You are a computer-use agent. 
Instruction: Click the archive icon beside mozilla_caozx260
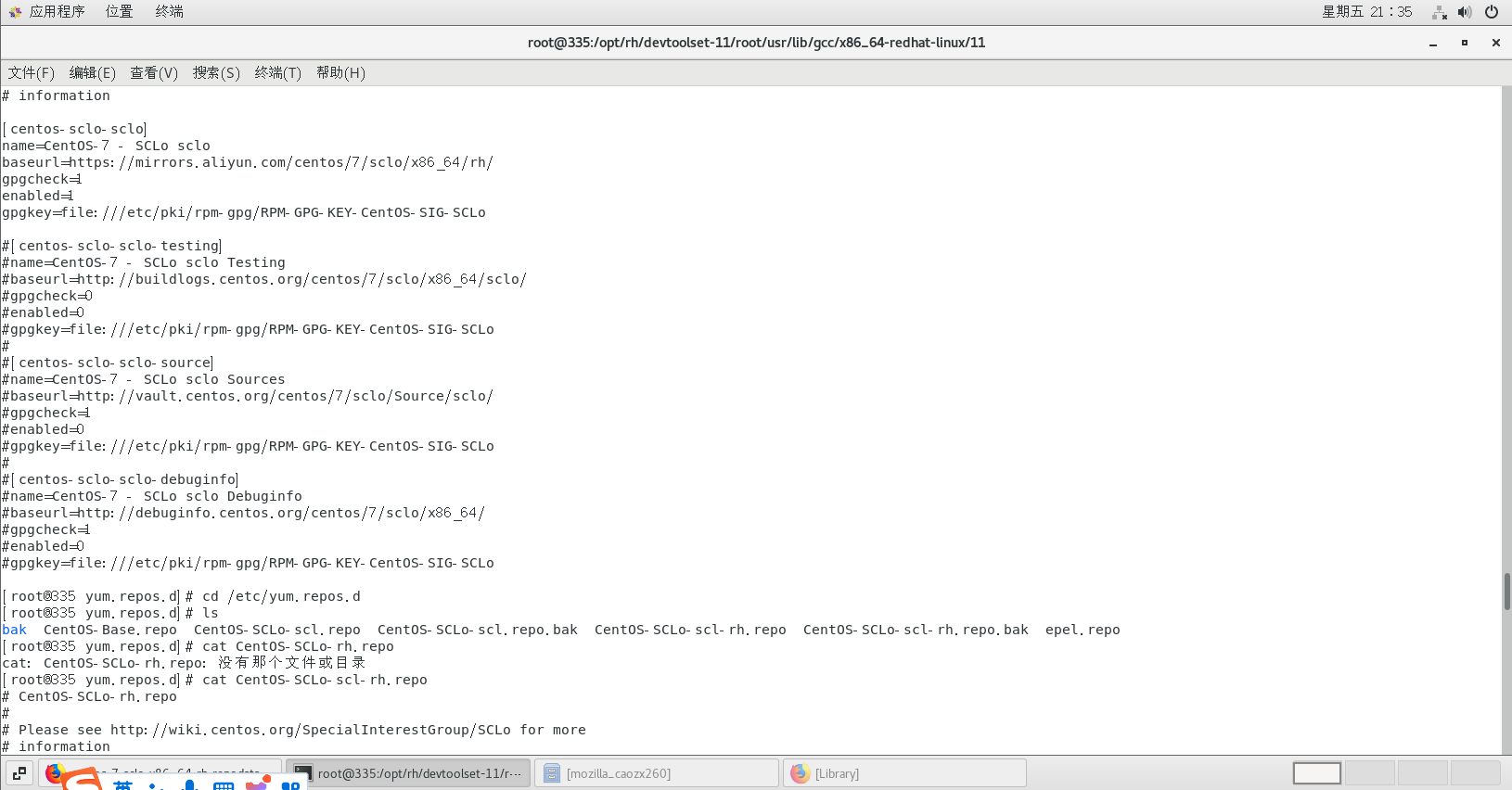(552, 773)
